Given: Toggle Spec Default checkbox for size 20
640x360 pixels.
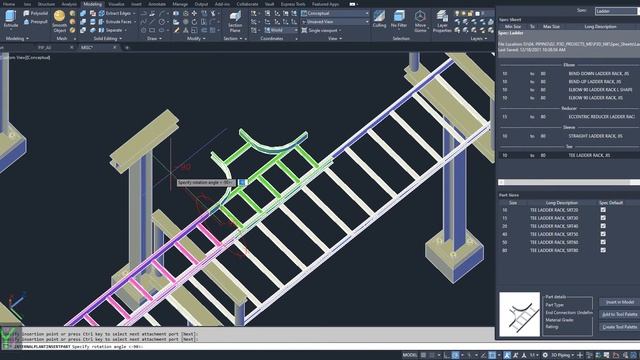Looking at the screenshot, I should pos(603,226).
